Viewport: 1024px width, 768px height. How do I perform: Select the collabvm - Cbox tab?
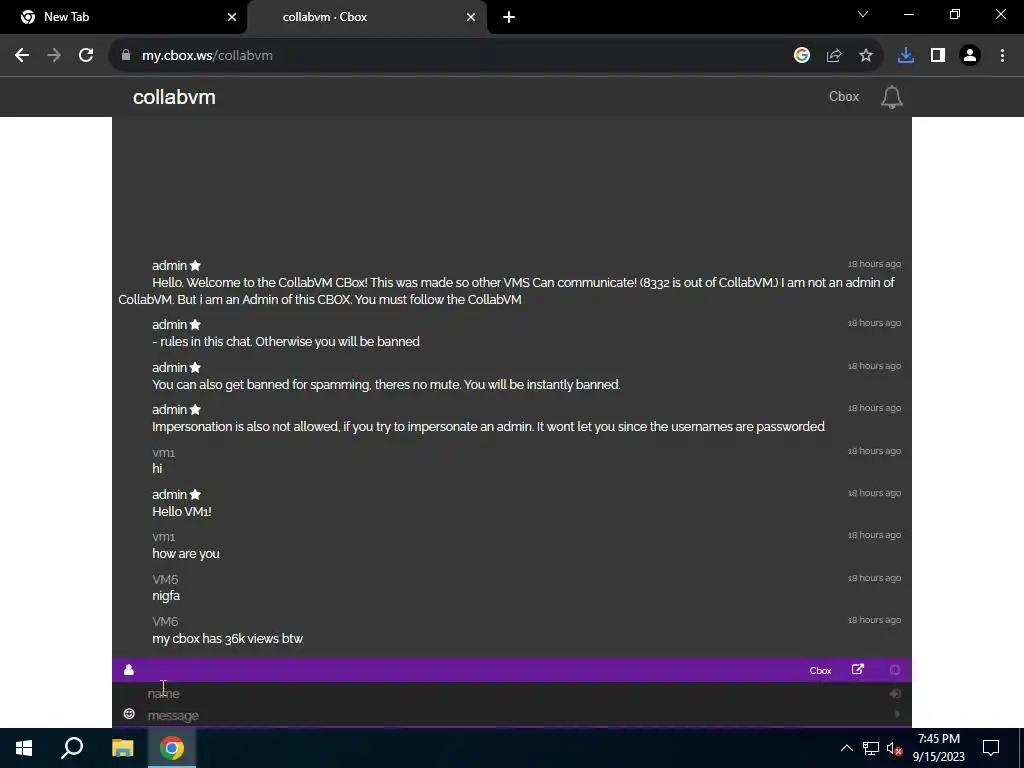366,17
